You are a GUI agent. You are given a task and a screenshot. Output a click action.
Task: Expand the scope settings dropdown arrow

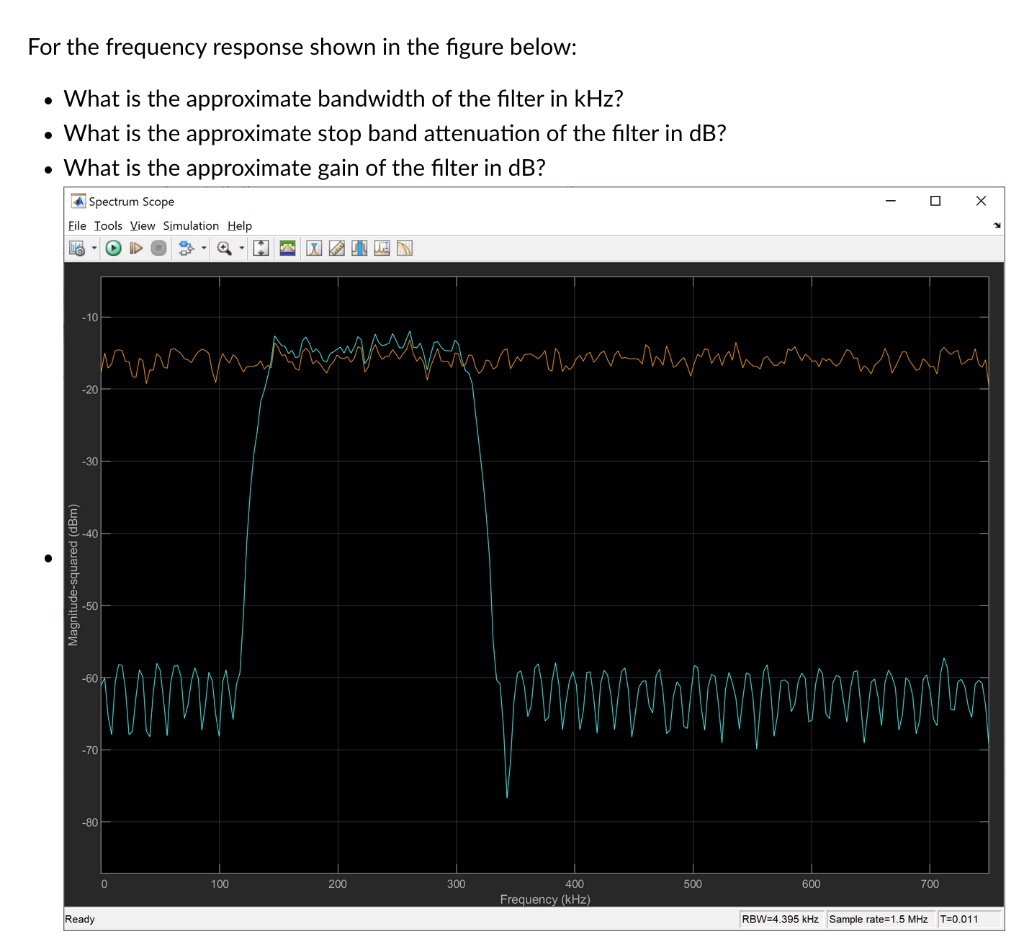[x=92, y=248]
